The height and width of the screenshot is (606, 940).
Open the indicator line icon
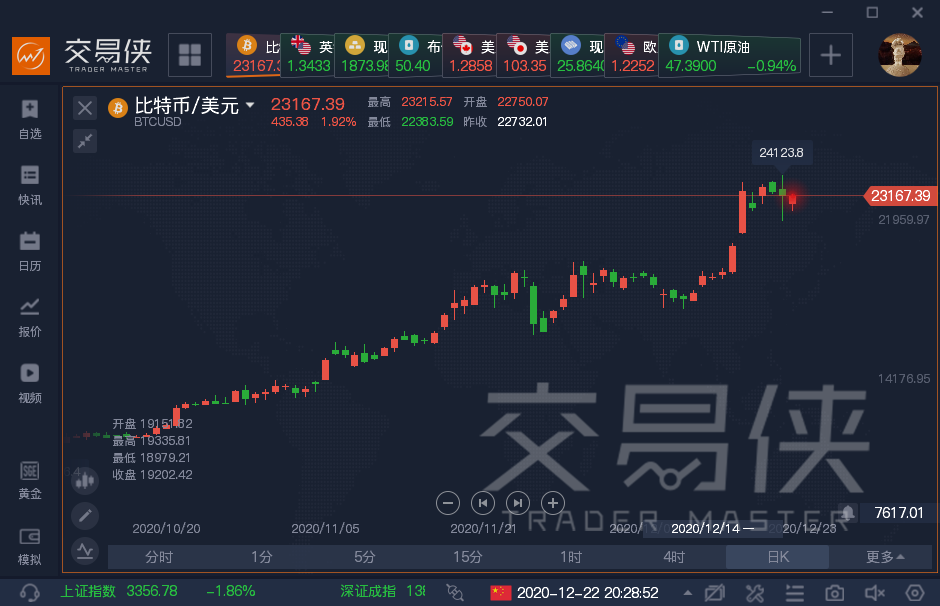(x=85, y=550)
